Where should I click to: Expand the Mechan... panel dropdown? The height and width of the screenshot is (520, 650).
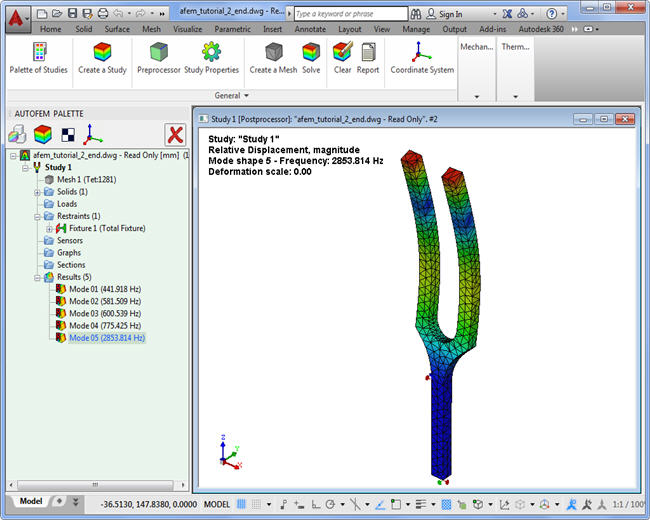point(477,97)
